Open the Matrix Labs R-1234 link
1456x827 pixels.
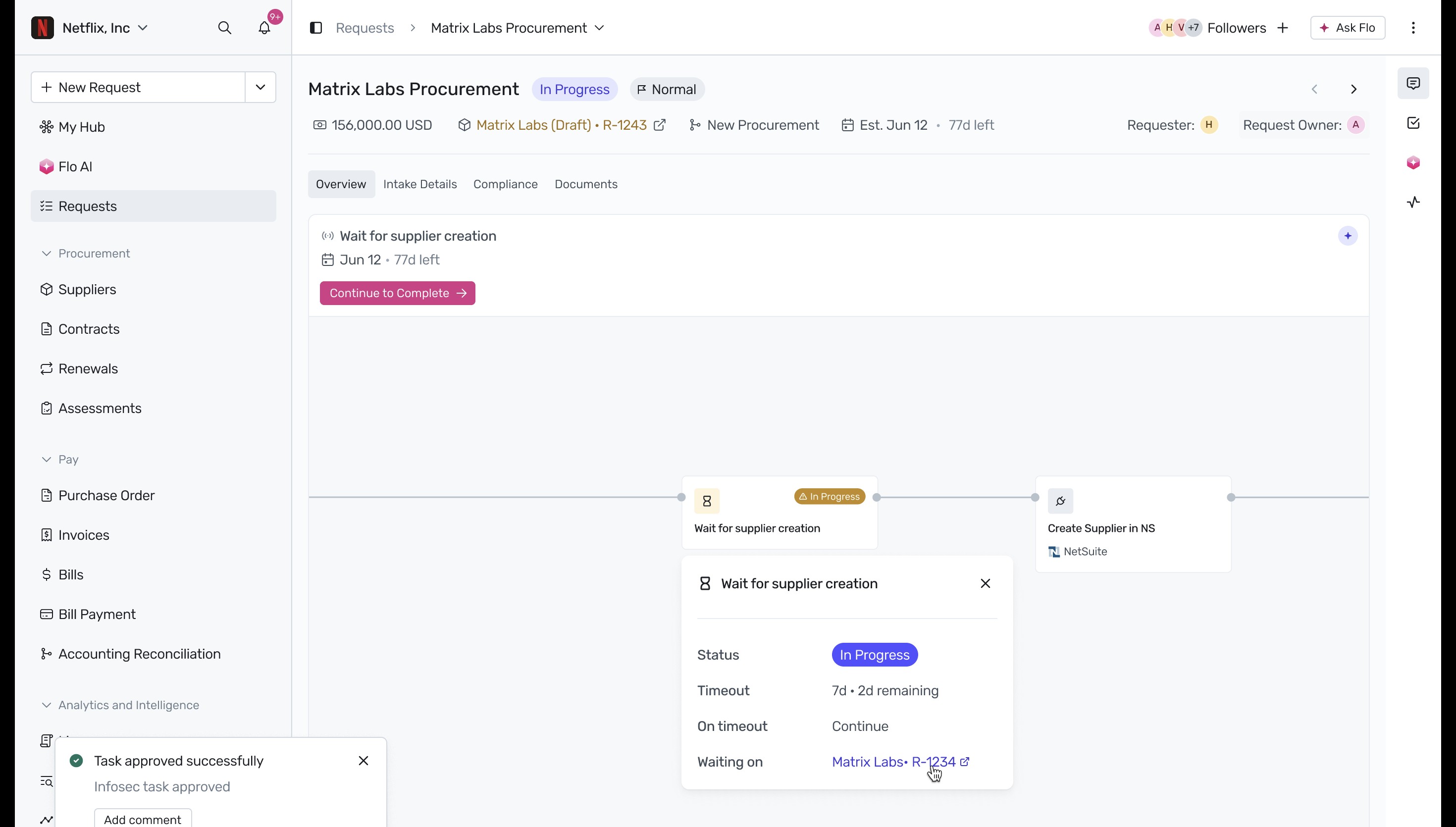click(x=901, y=762)
